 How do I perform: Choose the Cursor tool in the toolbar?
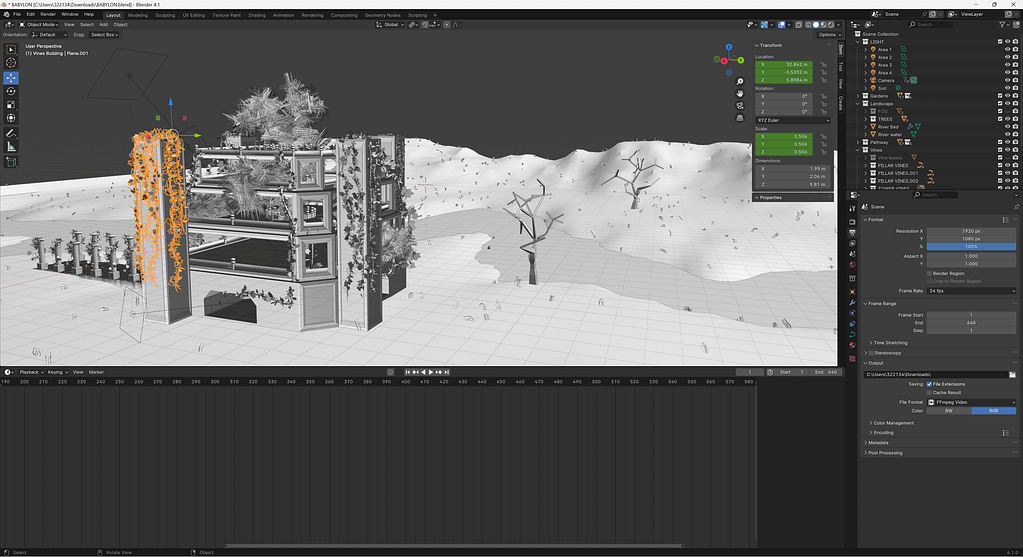(11, 63)
